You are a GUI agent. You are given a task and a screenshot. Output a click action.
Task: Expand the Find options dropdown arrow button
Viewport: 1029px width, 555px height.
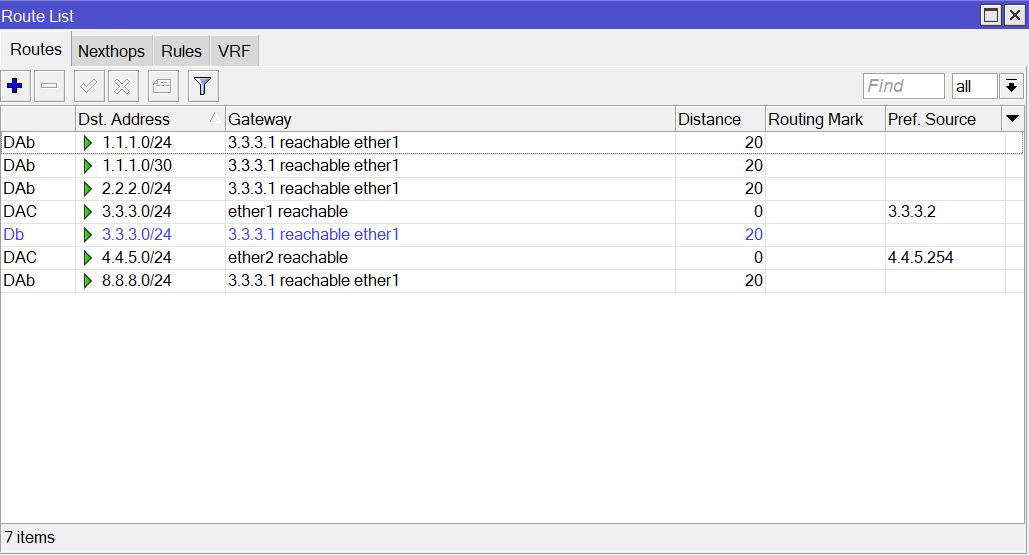click(x=1012, y=86)
